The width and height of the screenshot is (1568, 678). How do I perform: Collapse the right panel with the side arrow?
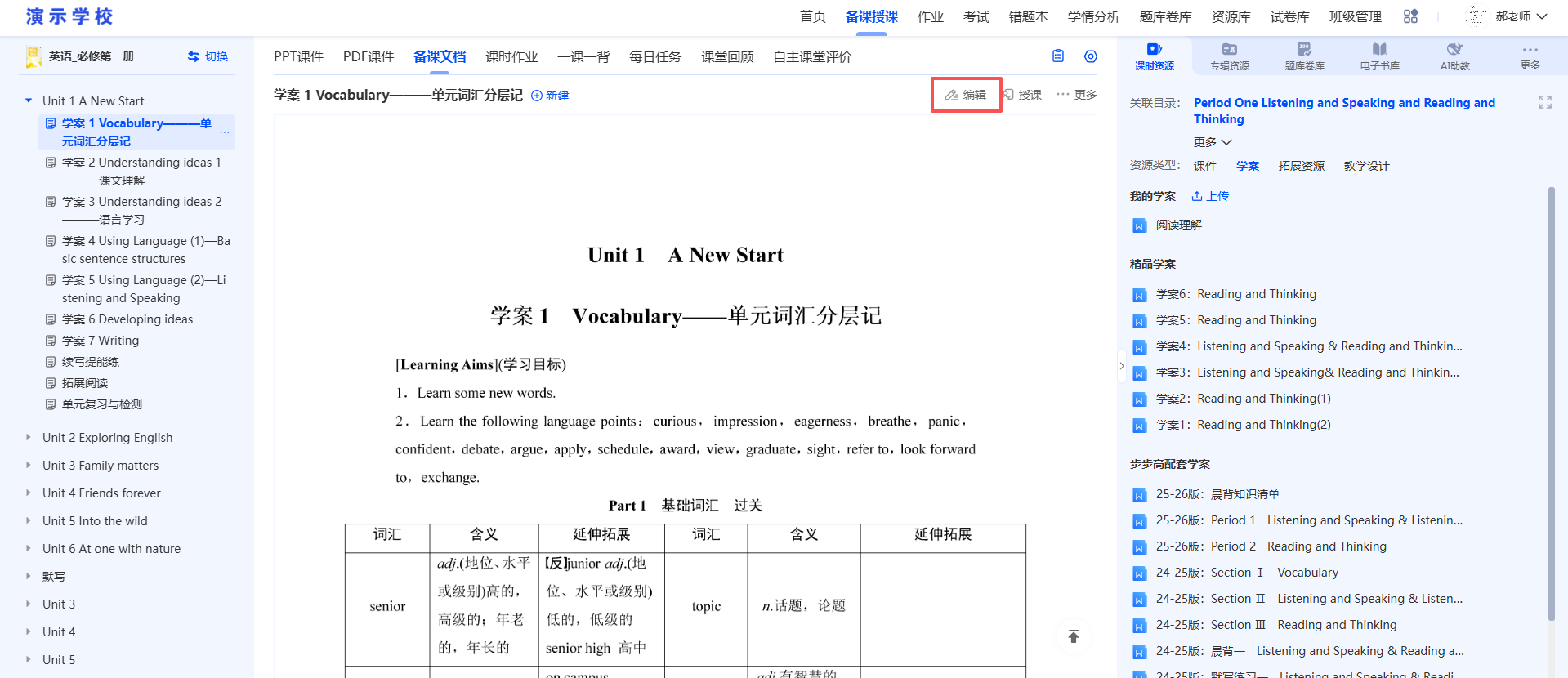[x=1121, y=366]
